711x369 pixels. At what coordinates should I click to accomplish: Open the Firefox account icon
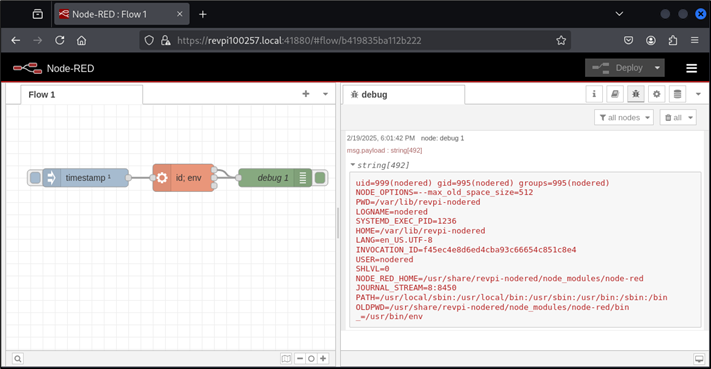651,40
